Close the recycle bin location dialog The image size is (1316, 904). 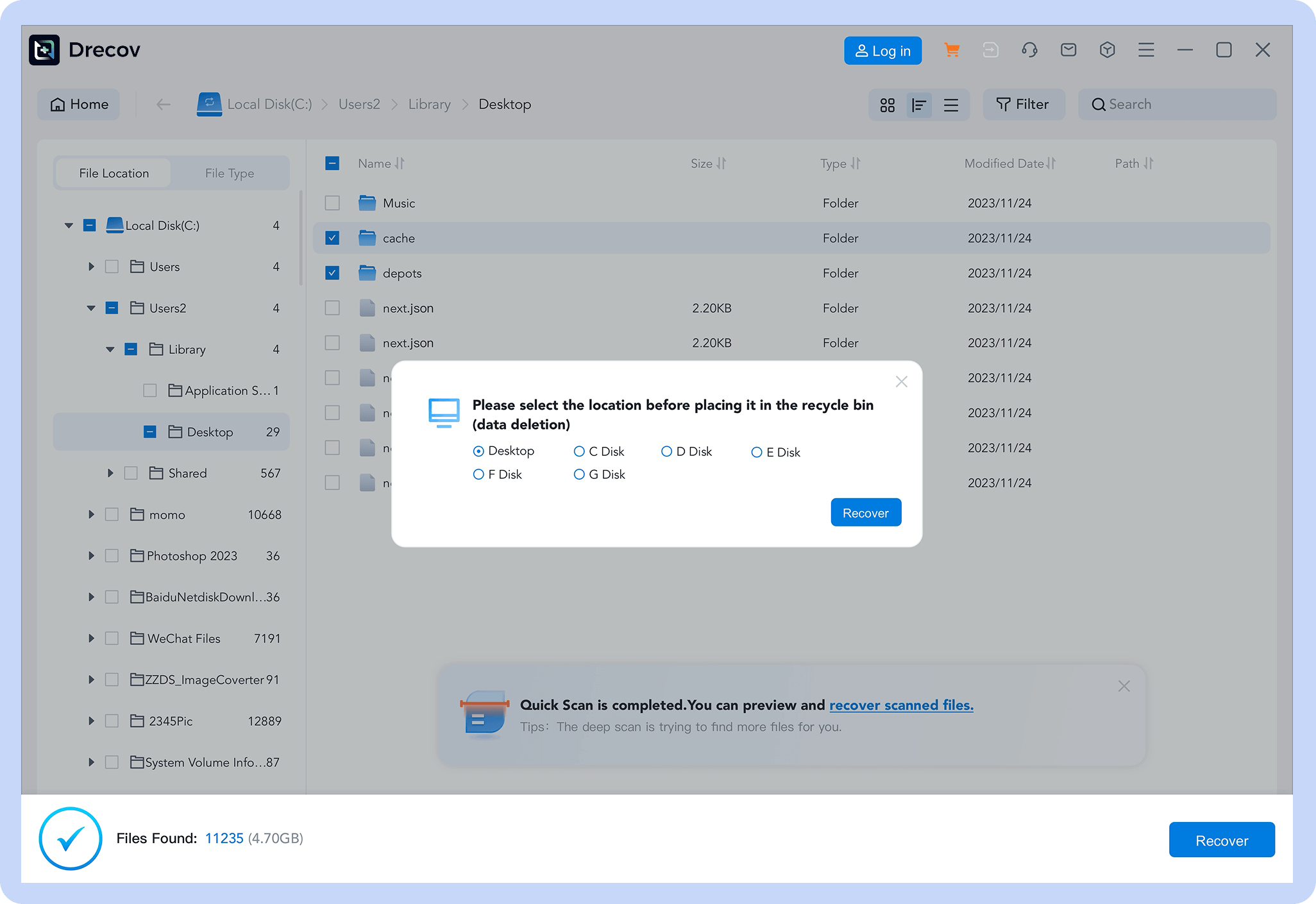pos(901,382)
